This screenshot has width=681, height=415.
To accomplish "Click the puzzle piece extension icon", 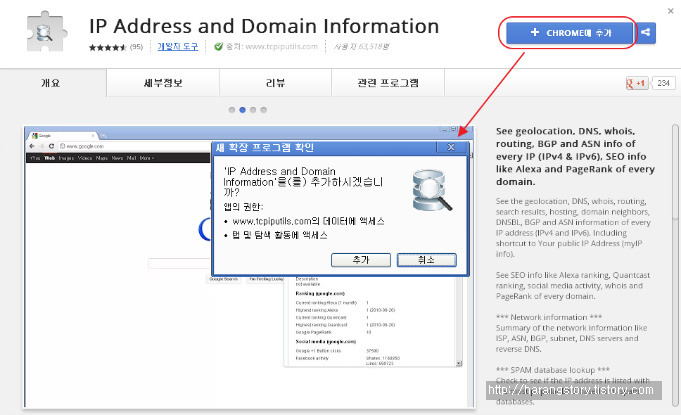I will (x=46, y=33).
